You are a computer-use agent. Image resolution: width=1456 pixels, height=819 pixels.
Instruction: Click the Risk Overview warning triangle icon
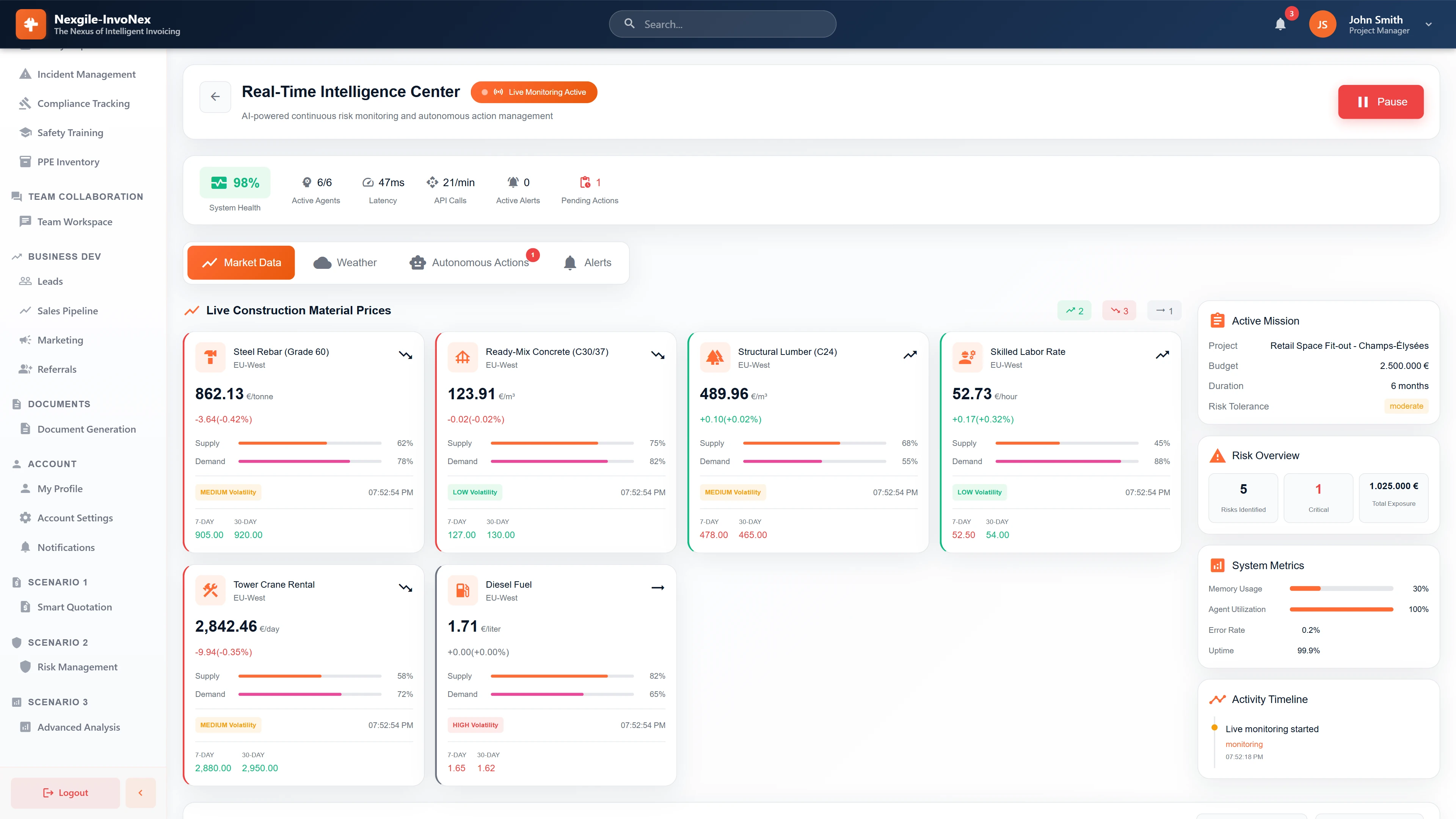tap(1218, 455)
